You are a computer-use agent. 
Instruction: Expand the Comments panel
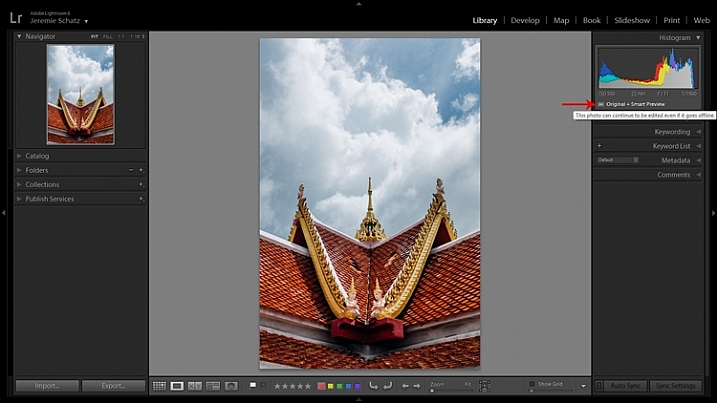[x=698, y=175]
